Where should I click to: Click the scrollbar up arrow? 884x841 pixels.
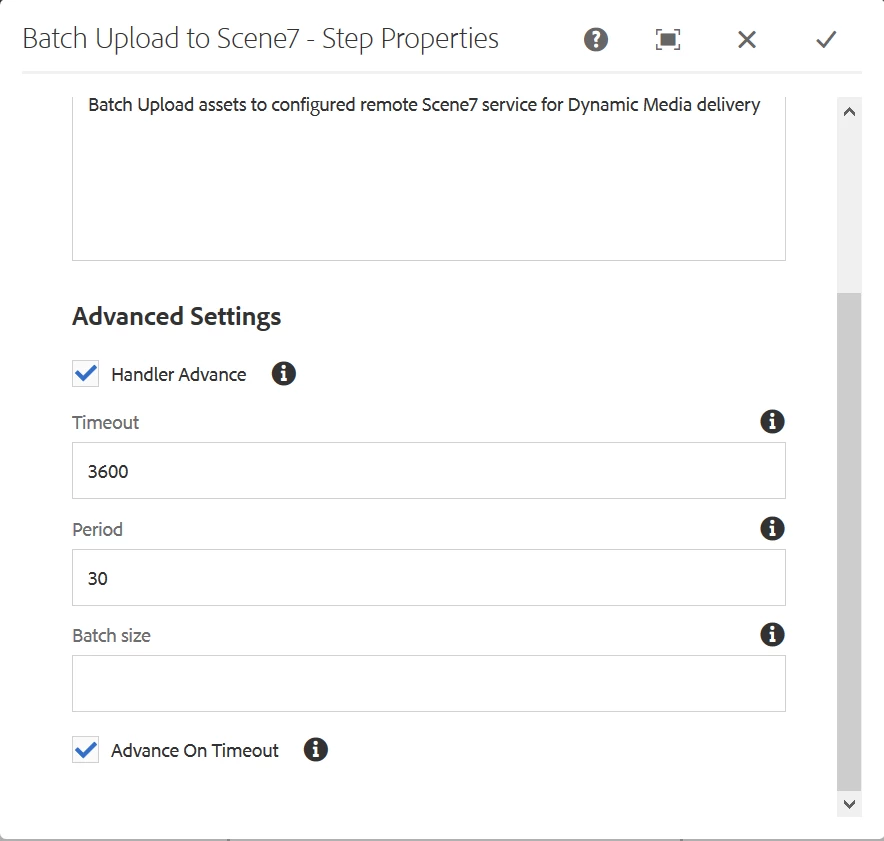coord(849,112)
